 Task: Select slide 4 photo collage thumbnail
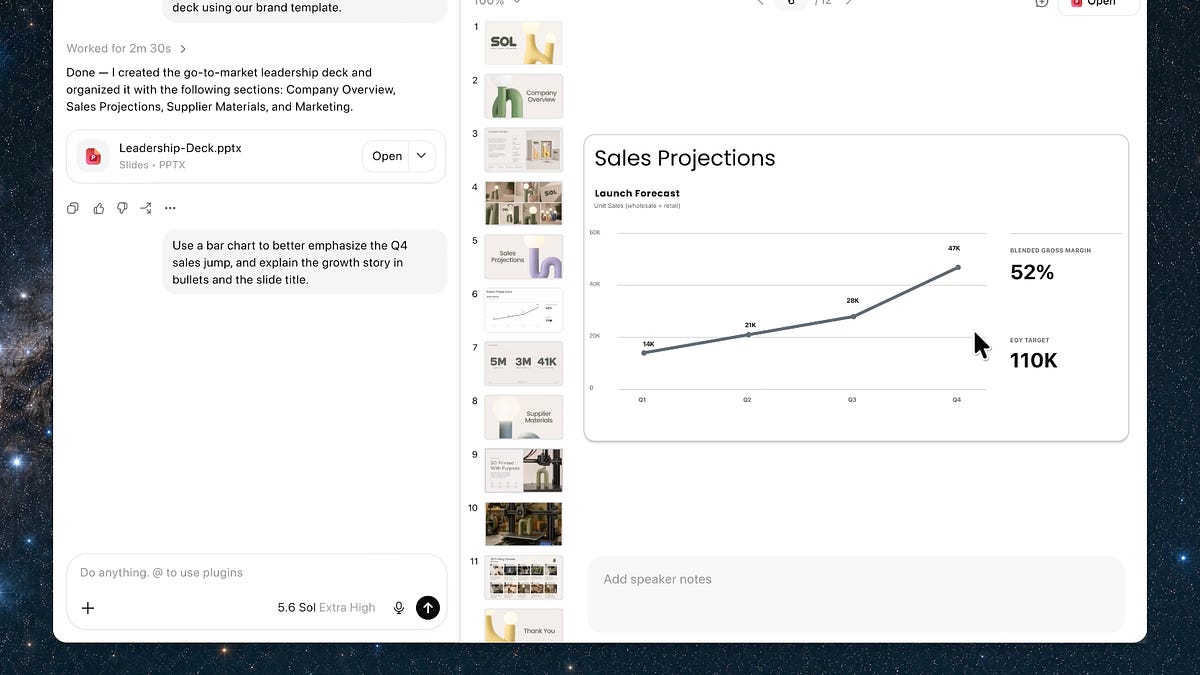[x=523, y=203]
